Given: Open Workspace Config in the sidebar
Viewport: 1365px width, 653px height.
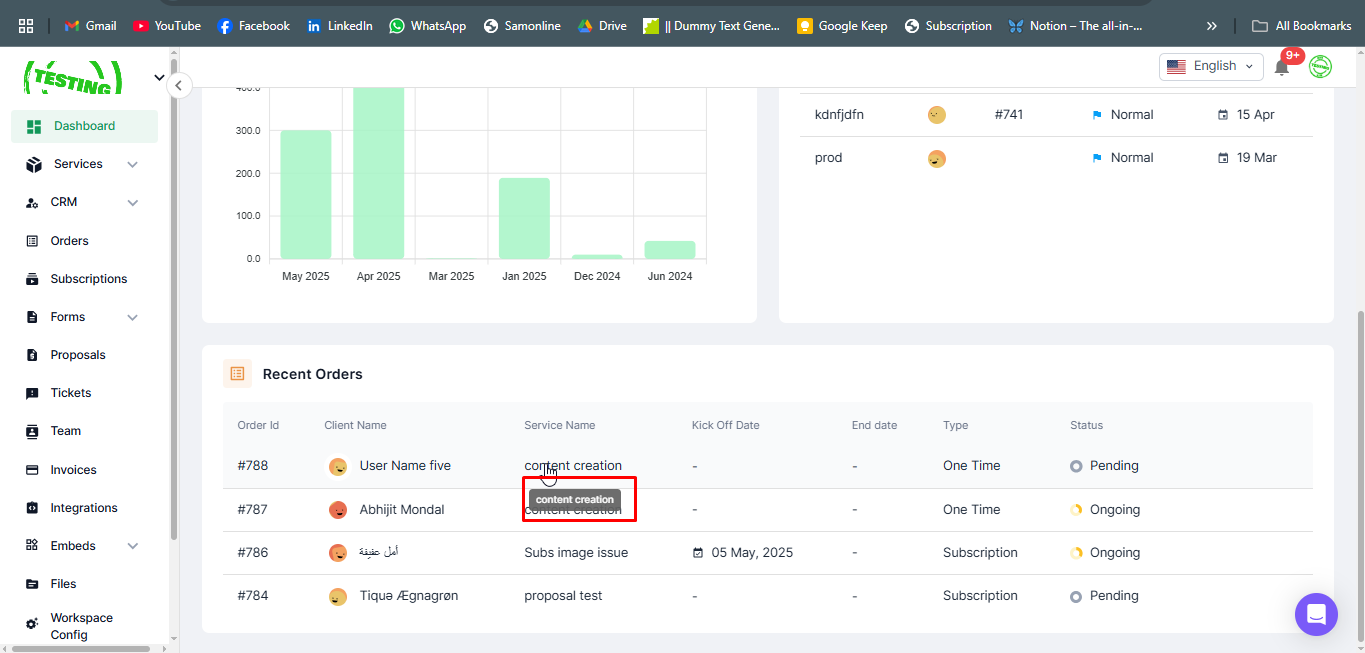Looking at the screenshot, I should (x=82, y=626).
